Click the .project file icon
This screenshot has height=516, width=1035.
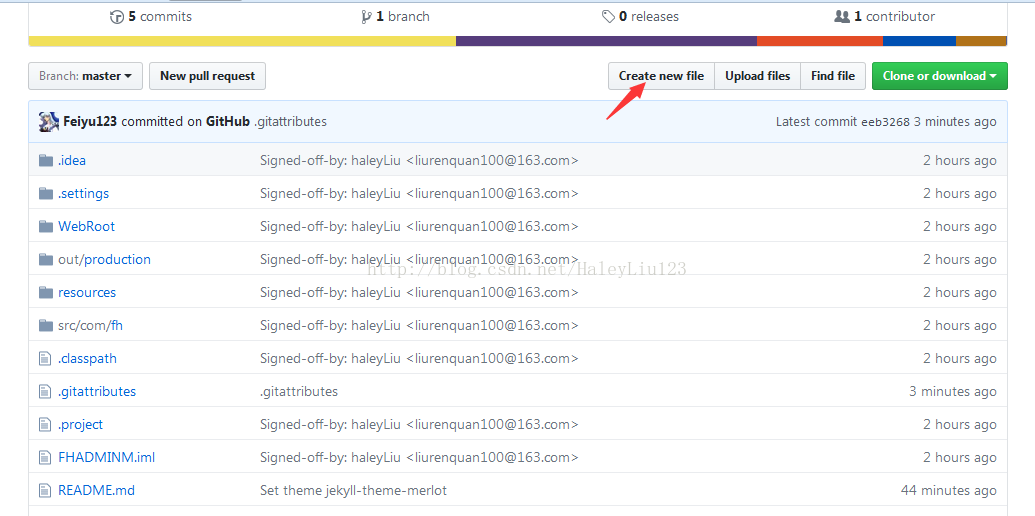[45, 424]
